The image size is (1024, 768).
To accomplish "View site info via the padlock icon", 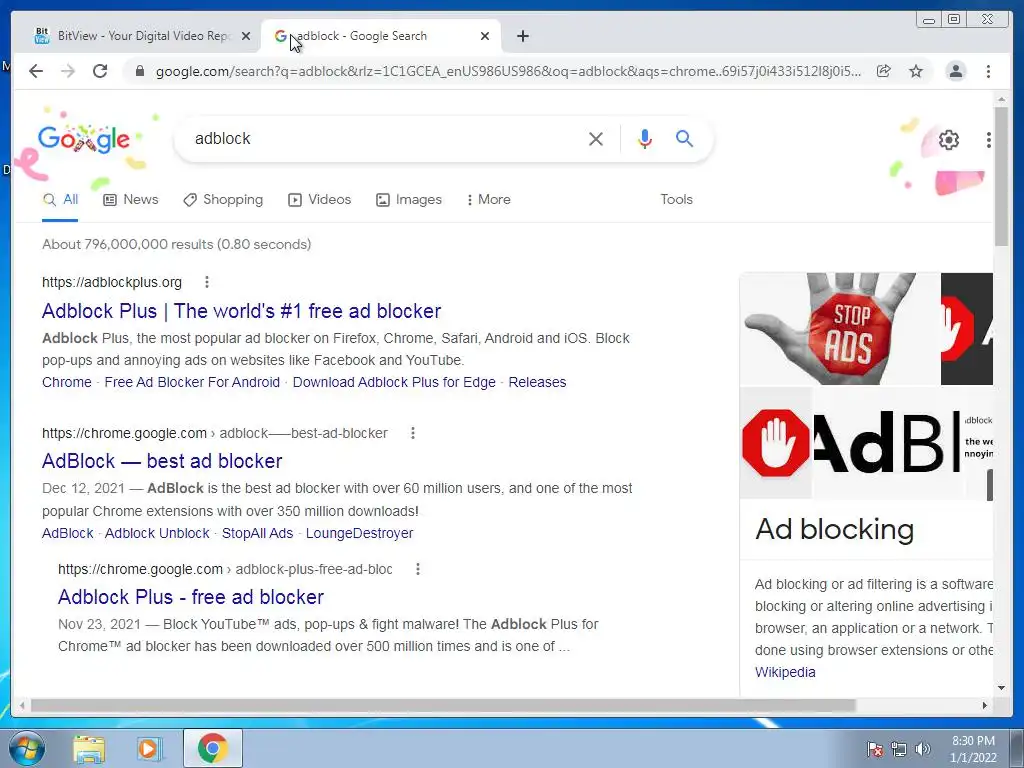I will [139, 71].
